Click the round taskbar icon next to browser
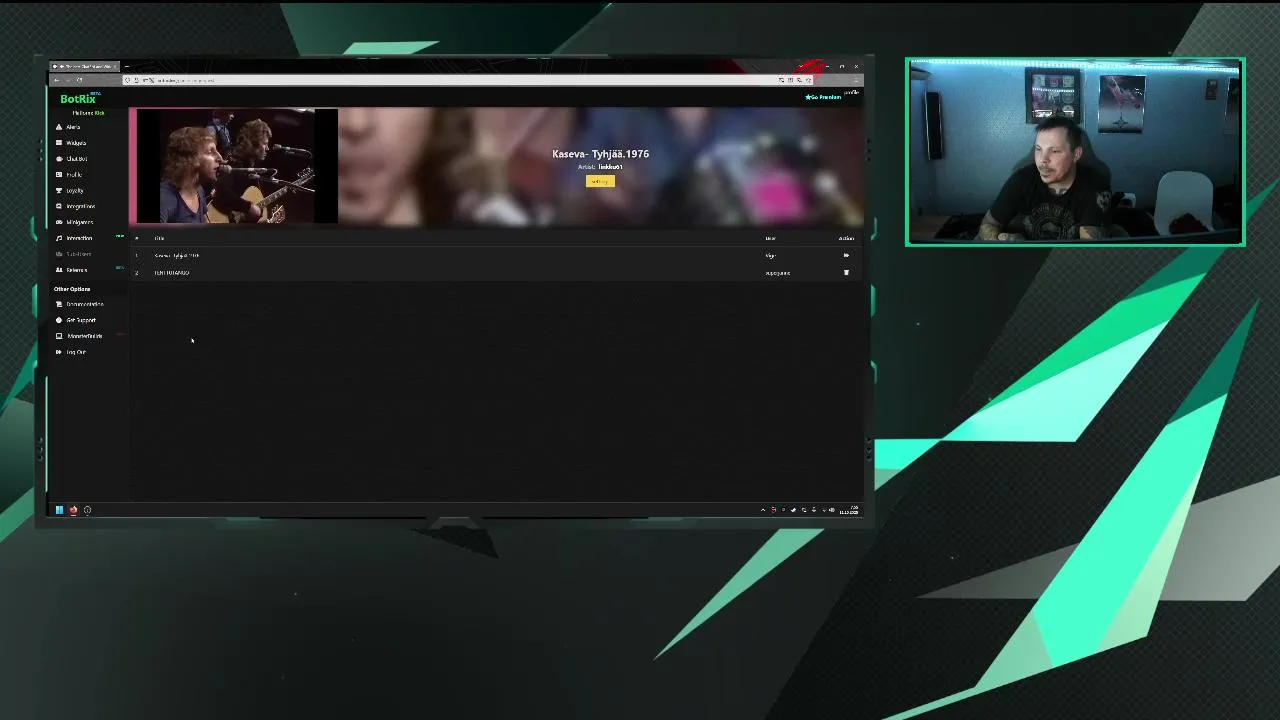 point(87,510)
